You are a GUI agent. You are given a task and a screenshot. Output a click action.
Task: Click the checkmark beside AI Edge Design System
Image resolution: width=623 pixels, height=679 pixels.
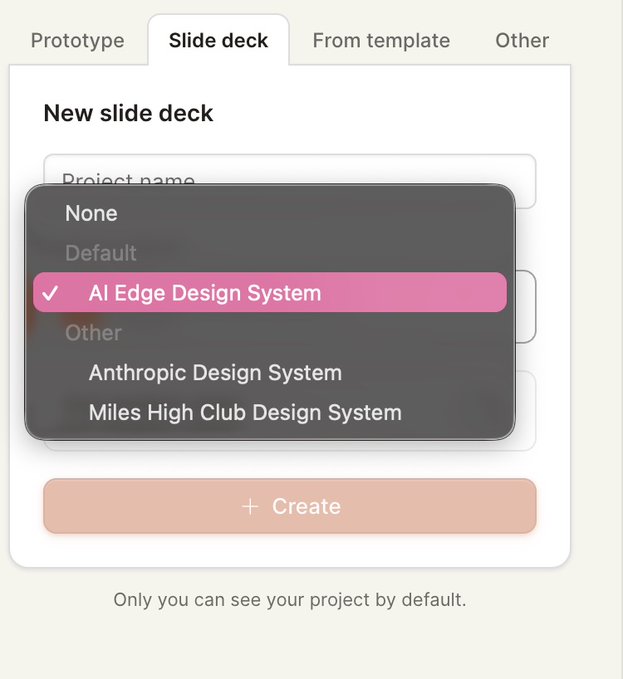click(50, 293)
